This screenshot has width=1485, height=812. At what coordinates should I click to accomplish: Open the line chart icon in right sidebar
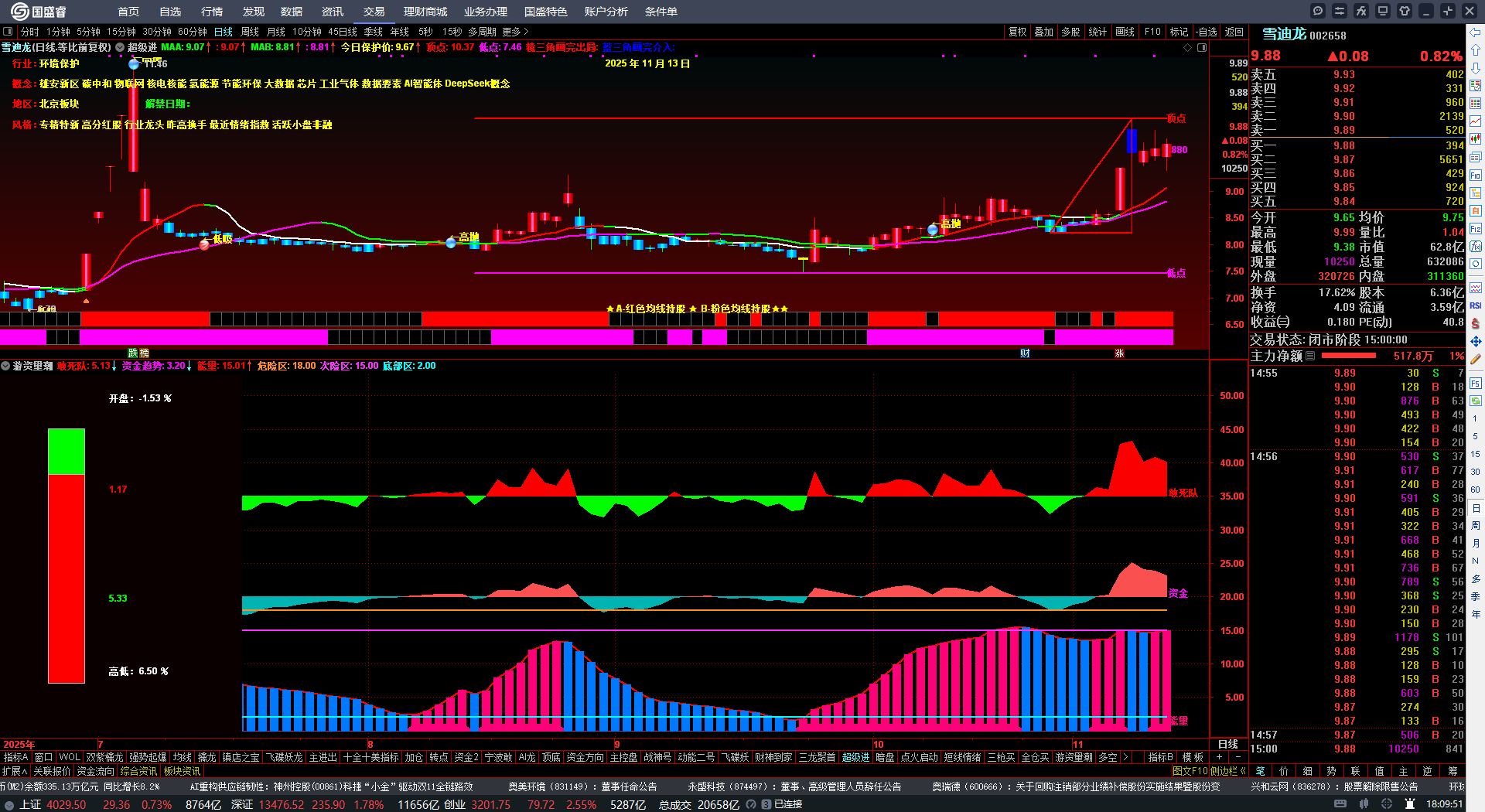pyautogui.click(x=1476, y=121)
